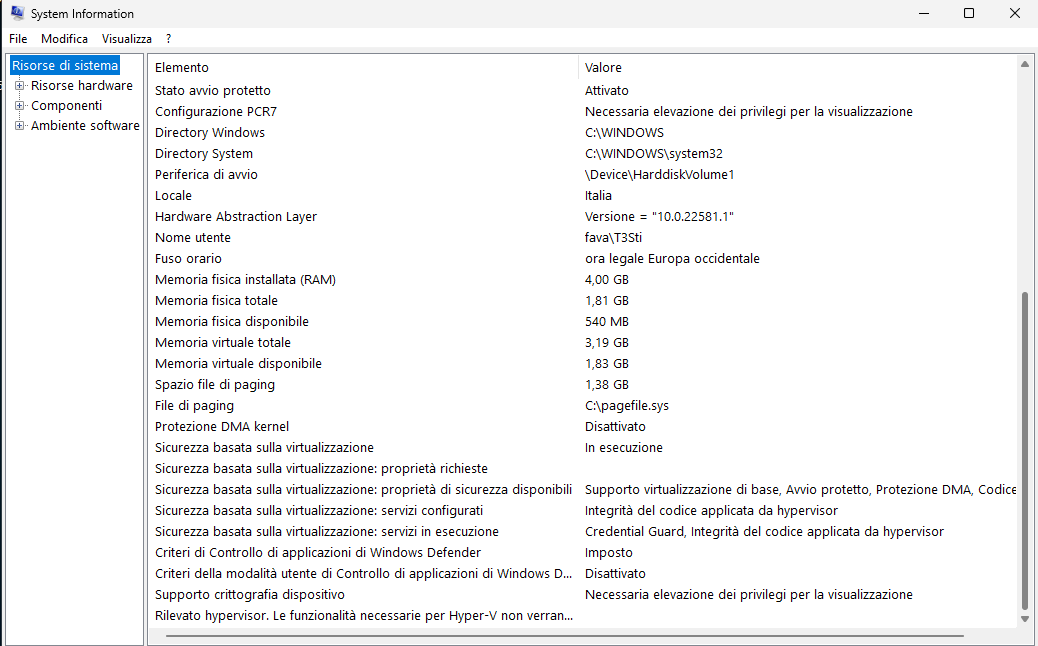The height and width of the screenshot is (646, 1038).
Task: Select the proprietà di sicurezza disponibili row
Action: click(583, 490)
